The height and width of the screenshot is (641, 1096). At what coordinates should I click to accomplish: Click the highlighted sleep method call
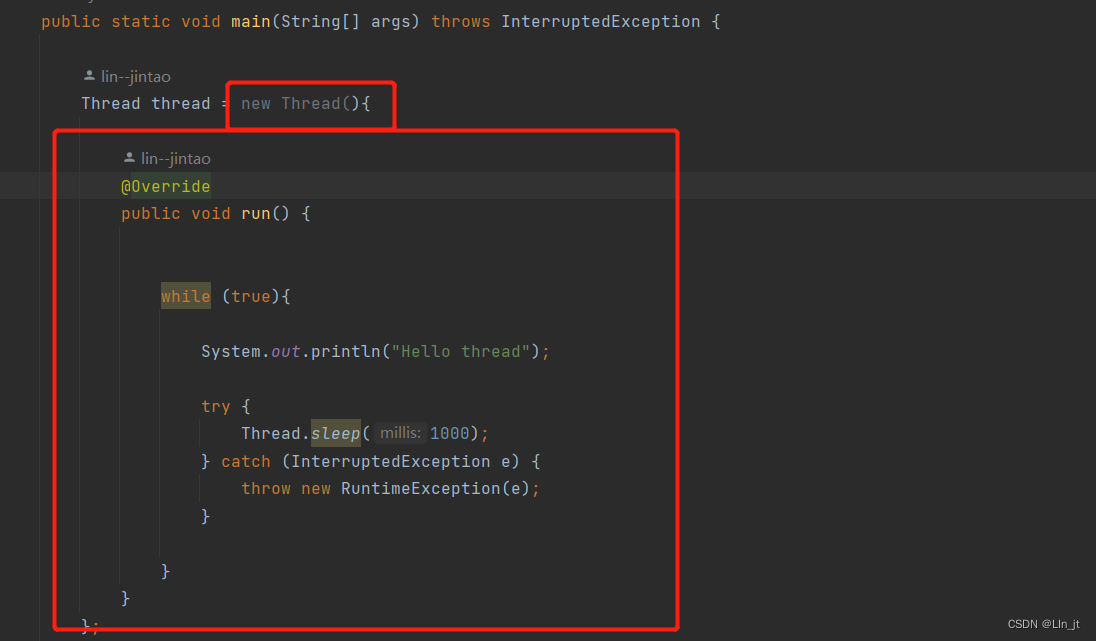coord(336,433)
